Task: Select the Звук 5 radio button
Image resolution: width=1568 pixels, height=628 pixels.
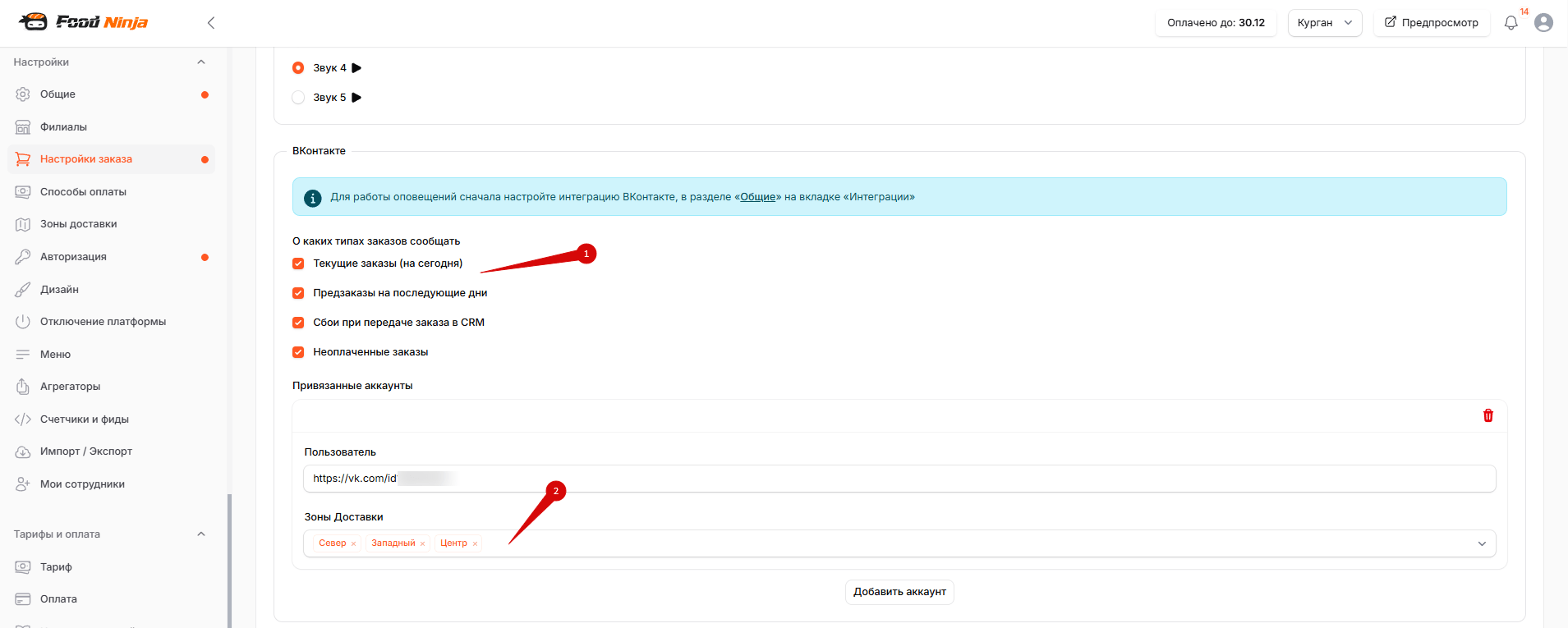Action: click(x=298, y=98)
